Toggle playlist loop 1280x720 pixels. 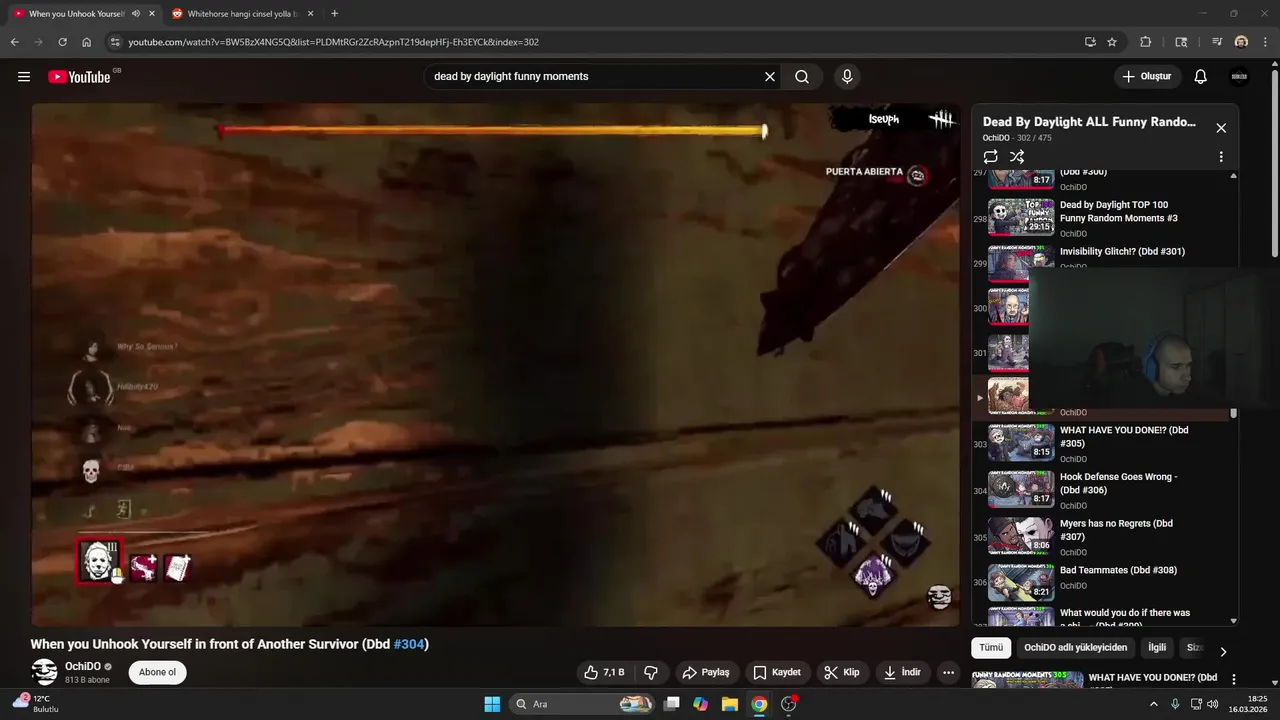[x=990, y=157]
